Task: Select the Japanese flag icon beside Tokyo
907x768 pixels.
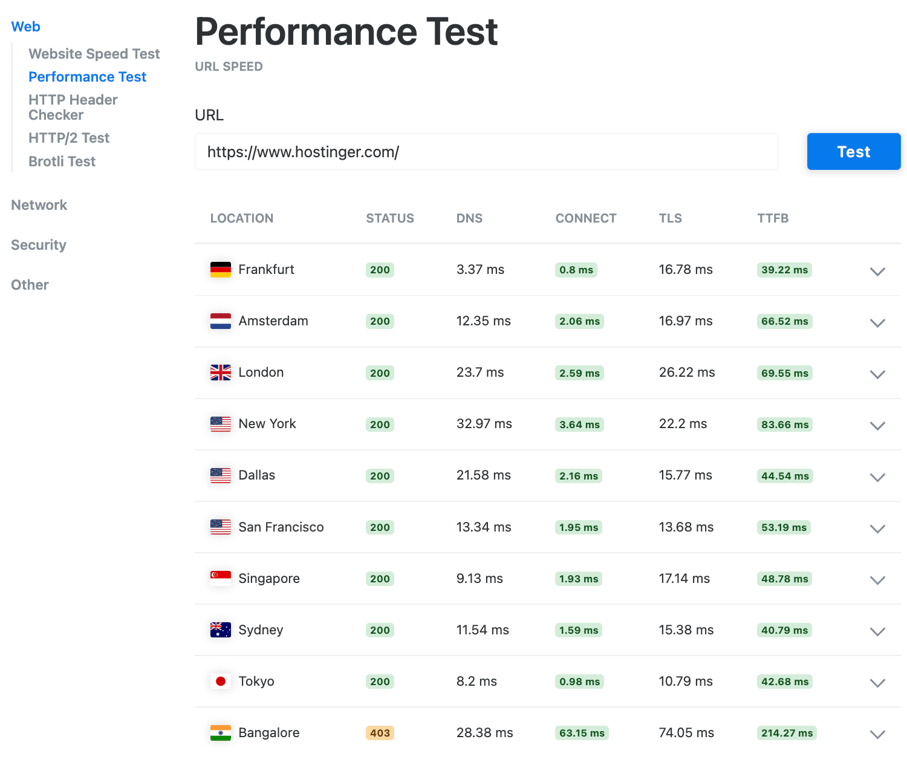Action: (x=220, y=681)
